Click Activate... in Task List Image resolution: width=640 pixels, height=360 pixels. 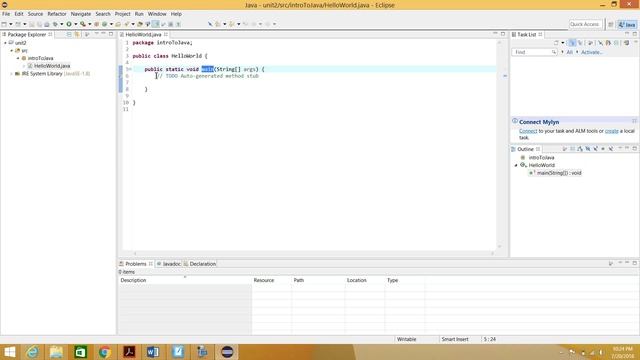point(592,52)
